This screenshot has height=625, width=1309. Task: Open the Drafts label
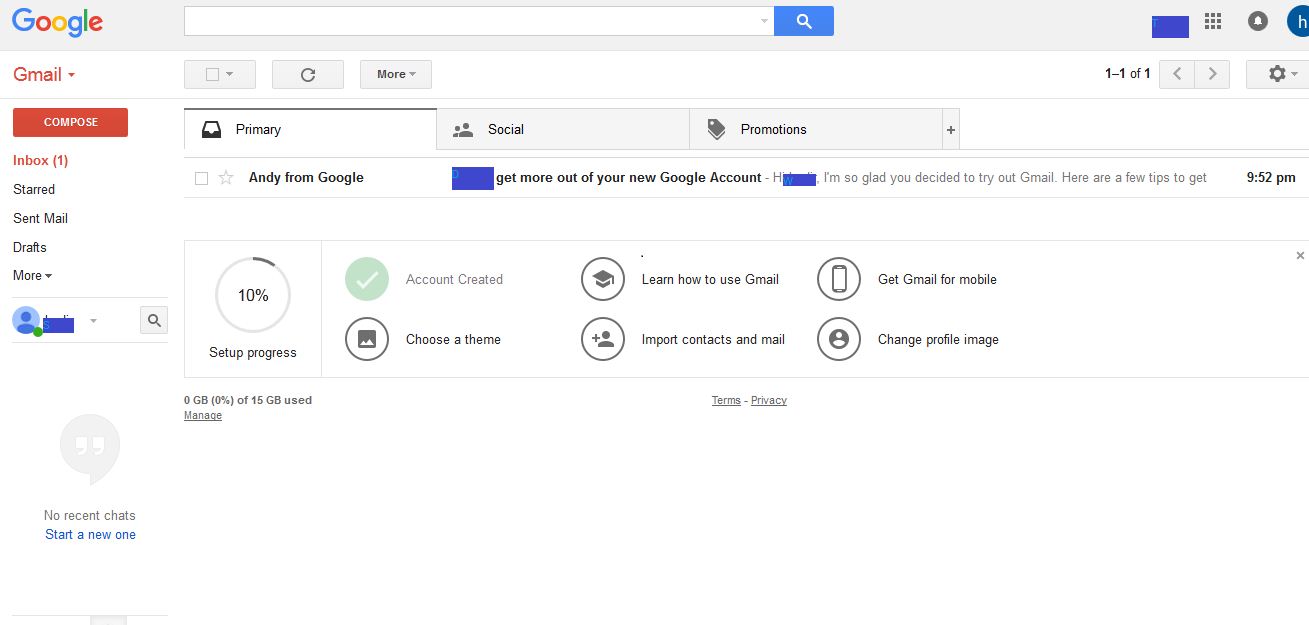click(30, 247)
